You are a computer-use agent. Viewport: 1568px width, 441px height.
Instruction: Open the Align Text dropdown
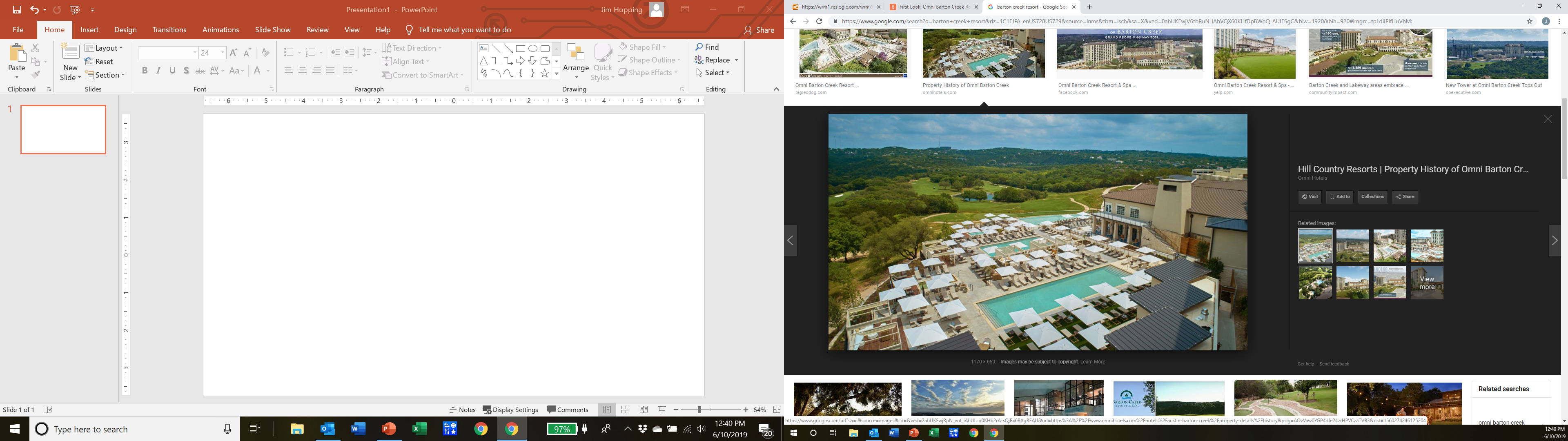tap(406, 62)
